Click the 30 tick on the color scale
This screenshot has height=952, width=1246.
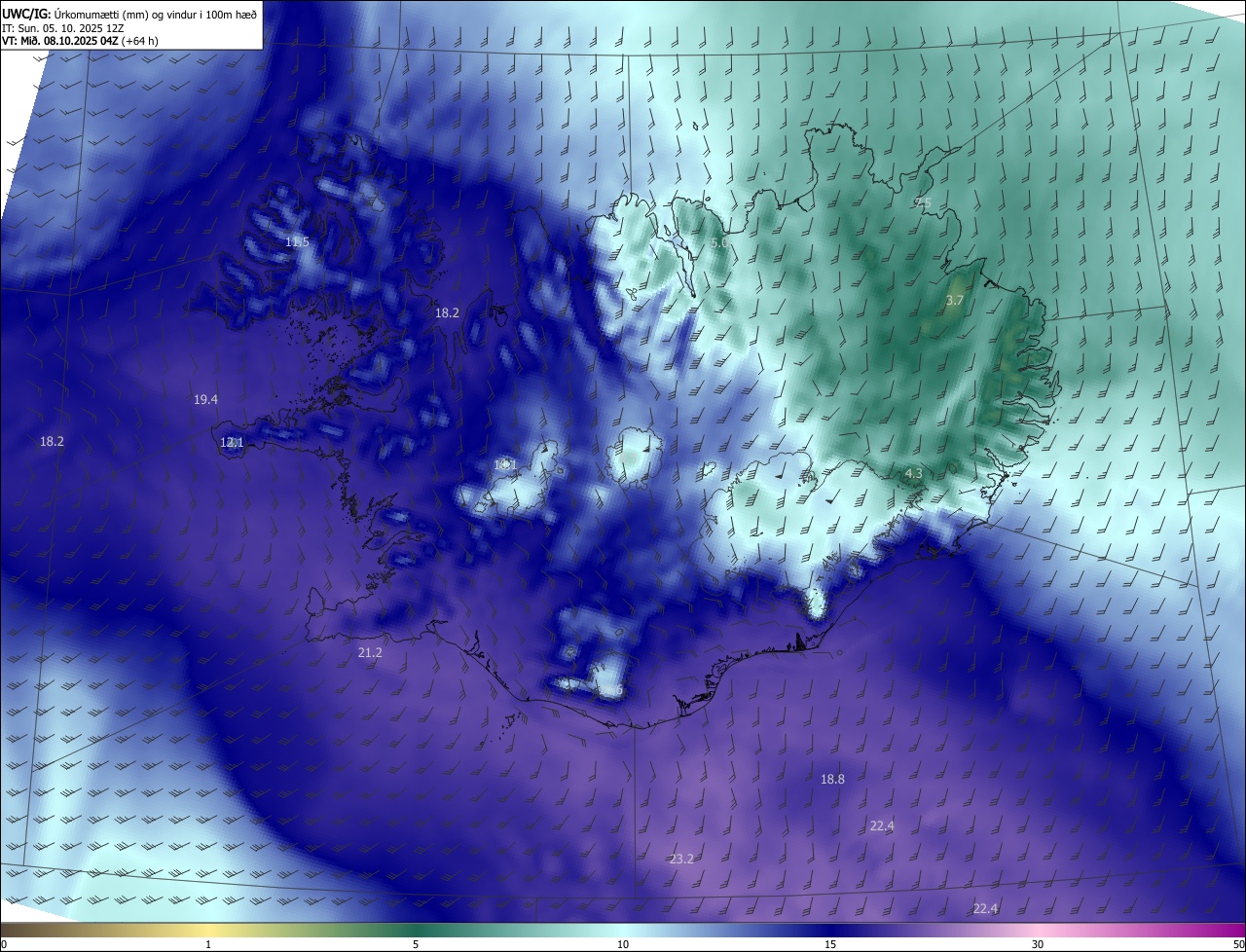1038,944
